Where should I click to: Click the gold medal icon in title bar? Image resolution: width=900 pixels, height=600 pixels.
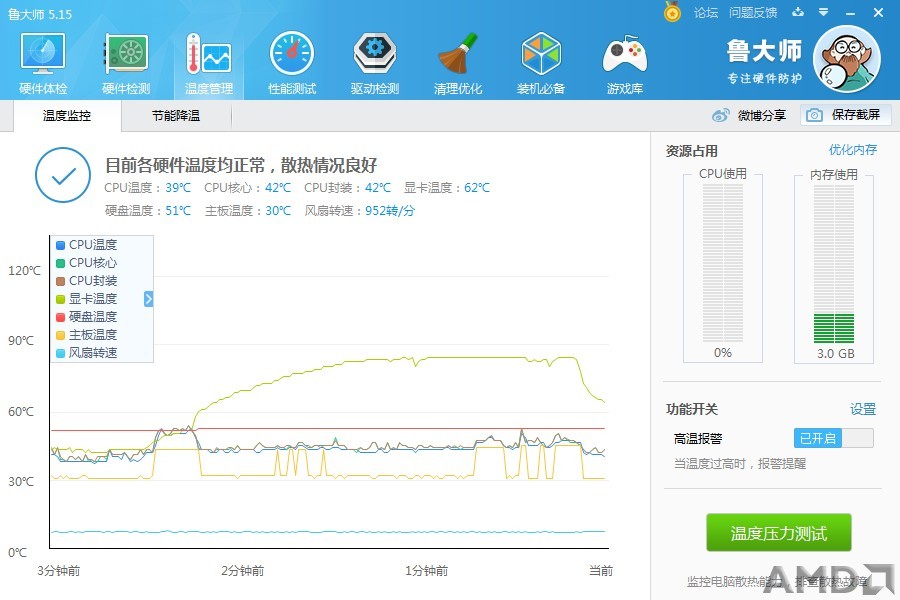coord(672,11)
